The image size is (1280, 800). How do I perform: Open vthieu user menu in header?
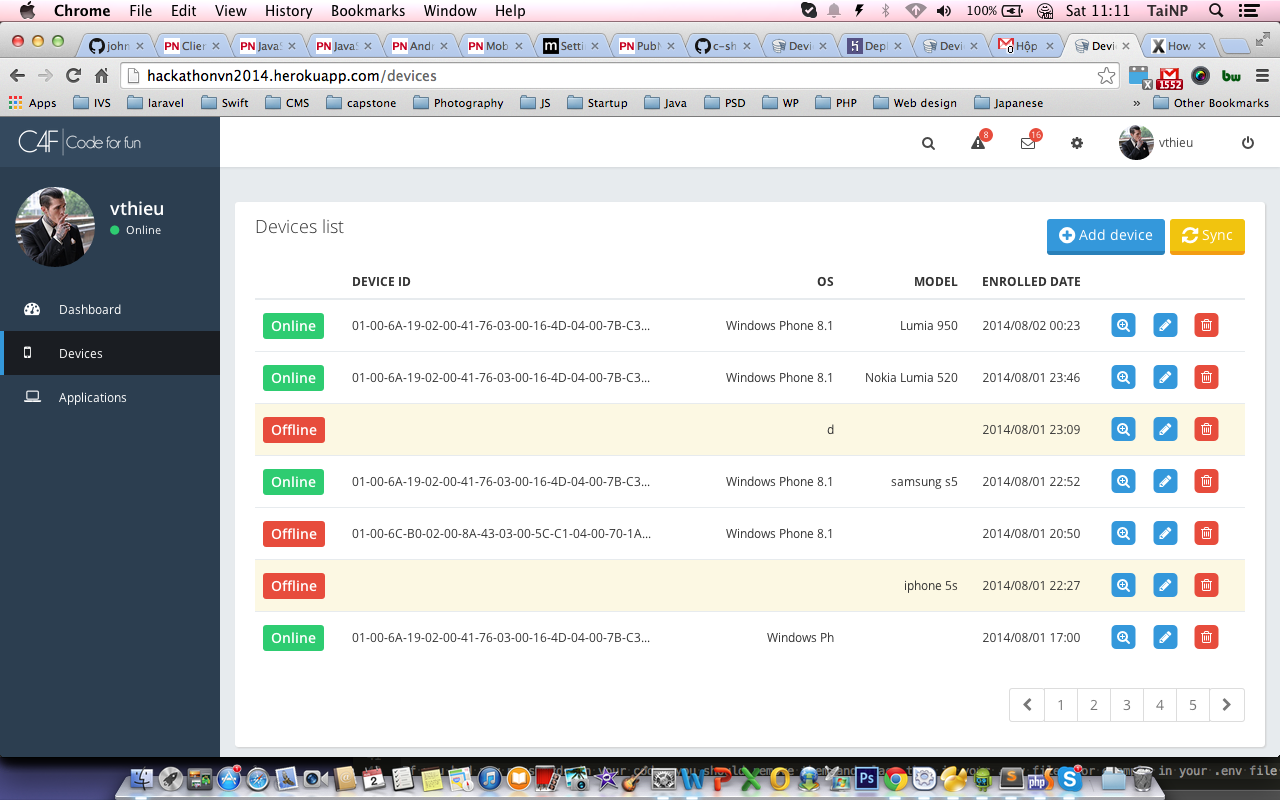click(1156, 142)
